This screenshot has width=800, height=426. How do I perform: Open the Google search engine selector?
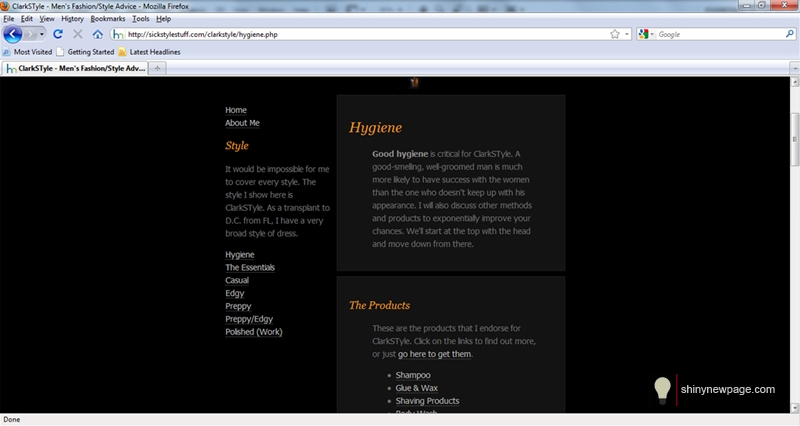(x=646, y=34)
